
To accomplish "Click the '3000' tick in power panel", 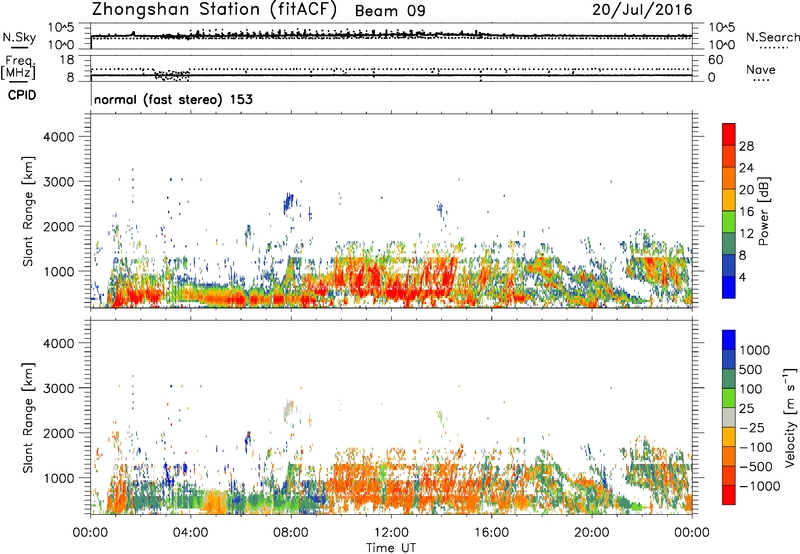I will click(59, 182).
